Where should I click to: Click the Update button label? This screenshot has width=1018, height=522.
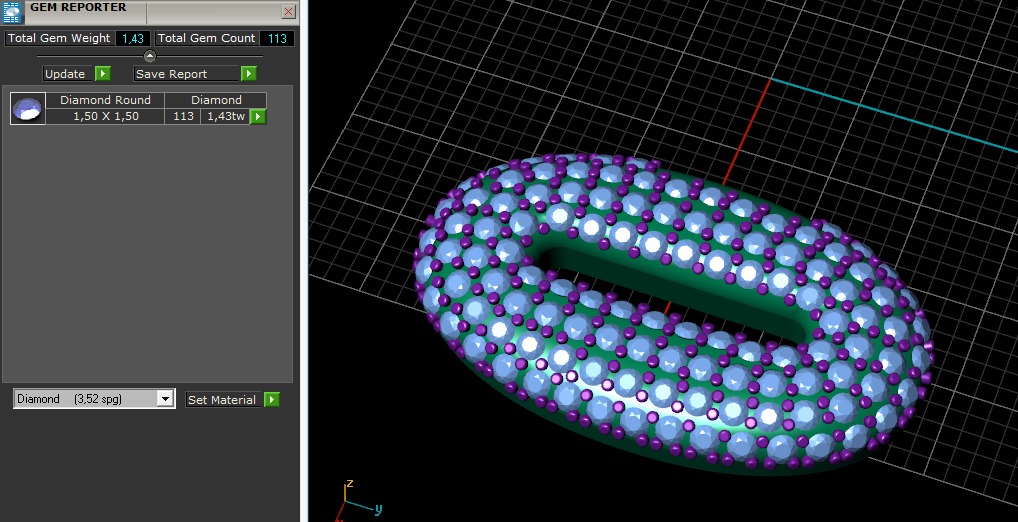pos(66,74)
